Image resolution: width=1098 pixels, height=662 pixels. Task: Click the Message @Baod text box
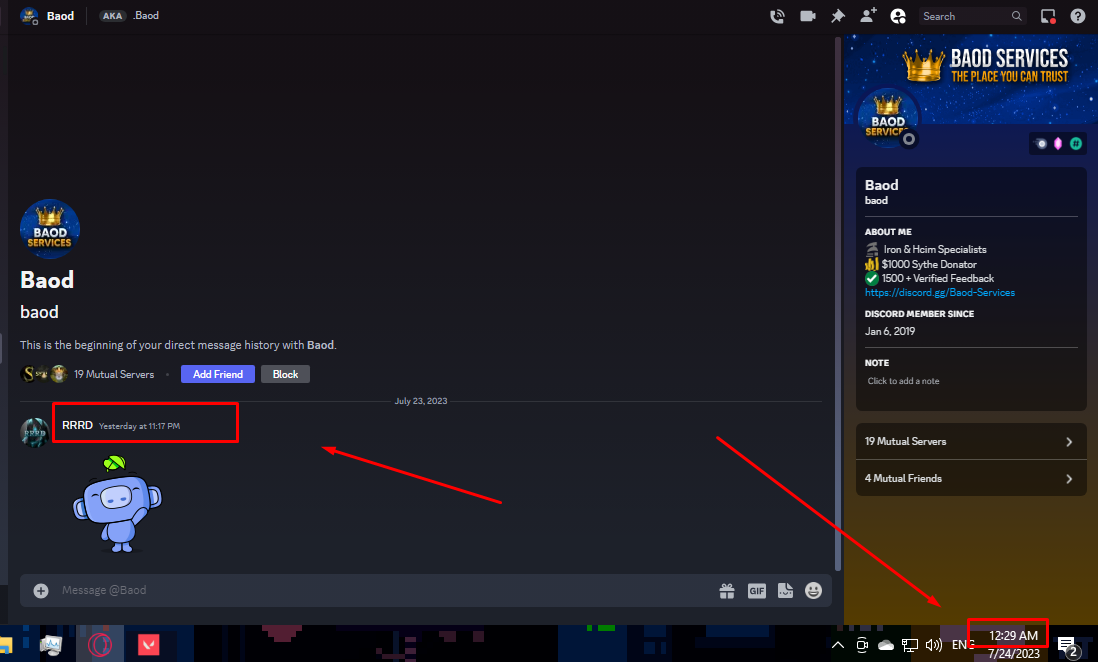385,591
